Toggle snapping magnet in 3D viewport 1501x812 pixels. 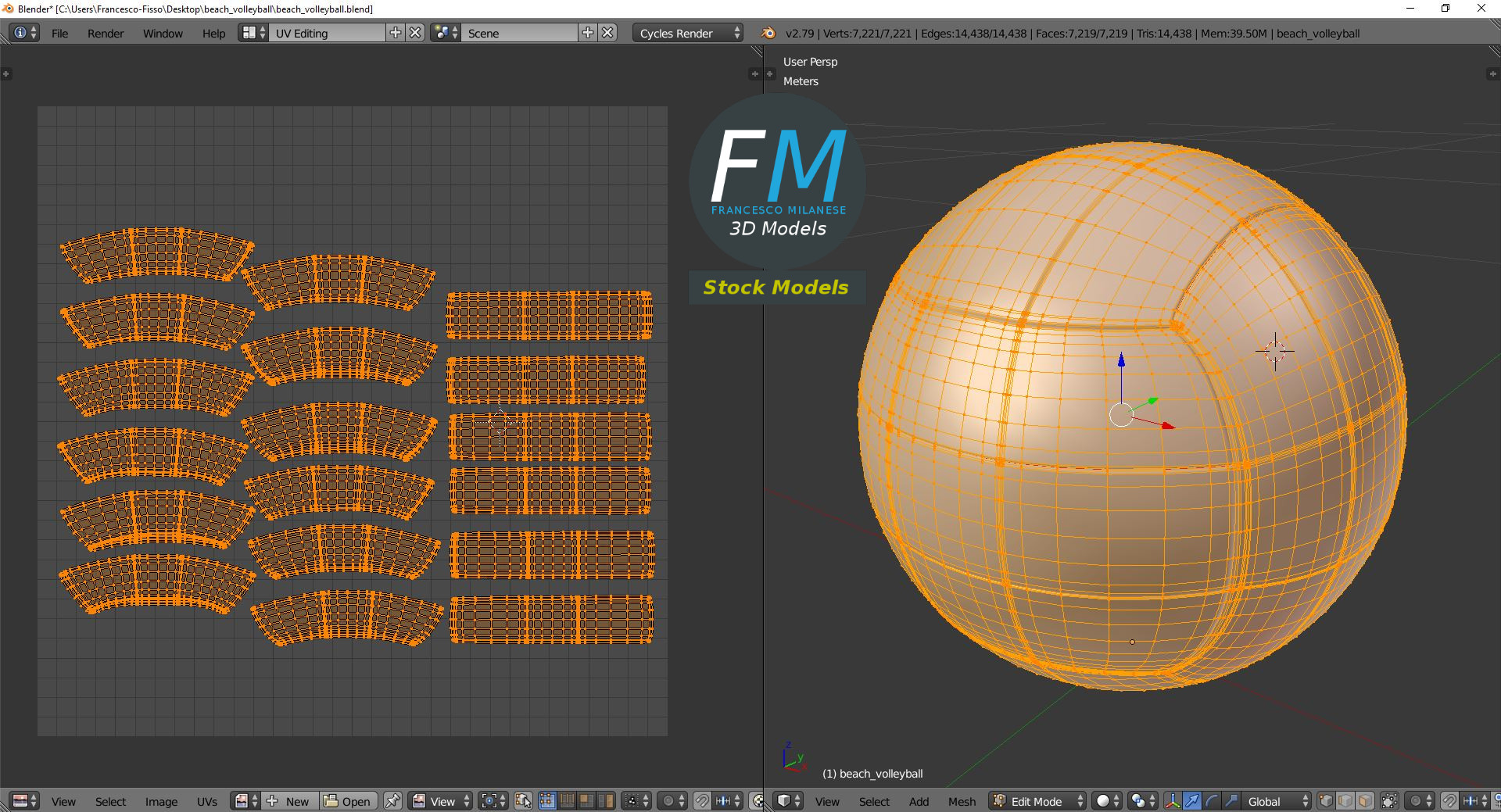pos(1449,801)
